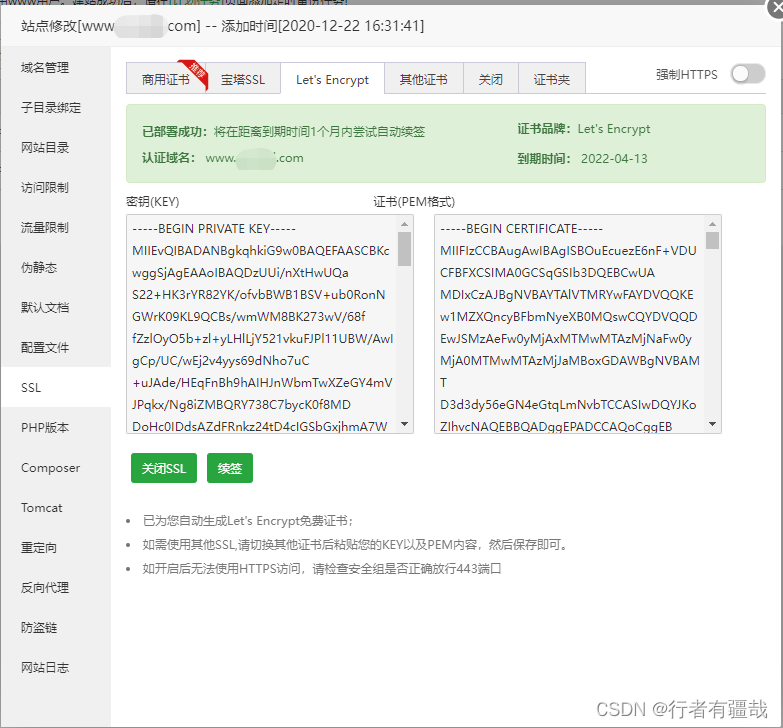Open the 证书夹 tab
The width and height of the screenshot is (783, 728).
551,79
